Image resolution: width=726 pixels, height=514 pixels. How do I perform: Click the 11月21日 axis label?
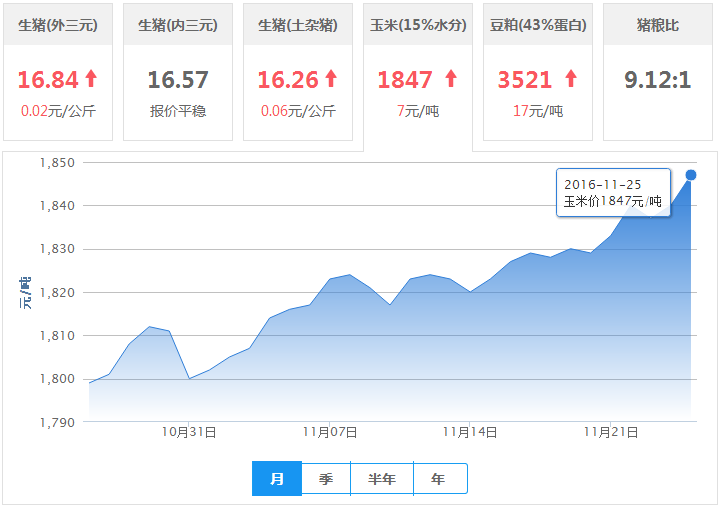click(x=611, y=432)
